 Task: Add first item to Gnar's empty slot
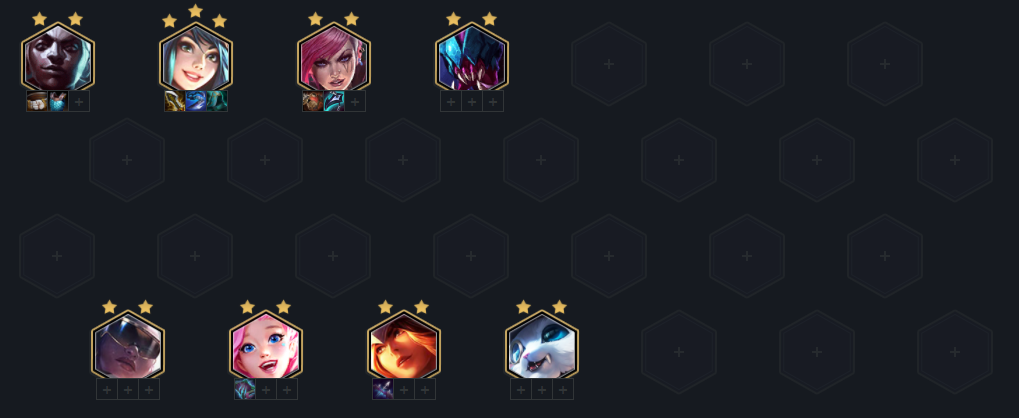pos(521,389)
